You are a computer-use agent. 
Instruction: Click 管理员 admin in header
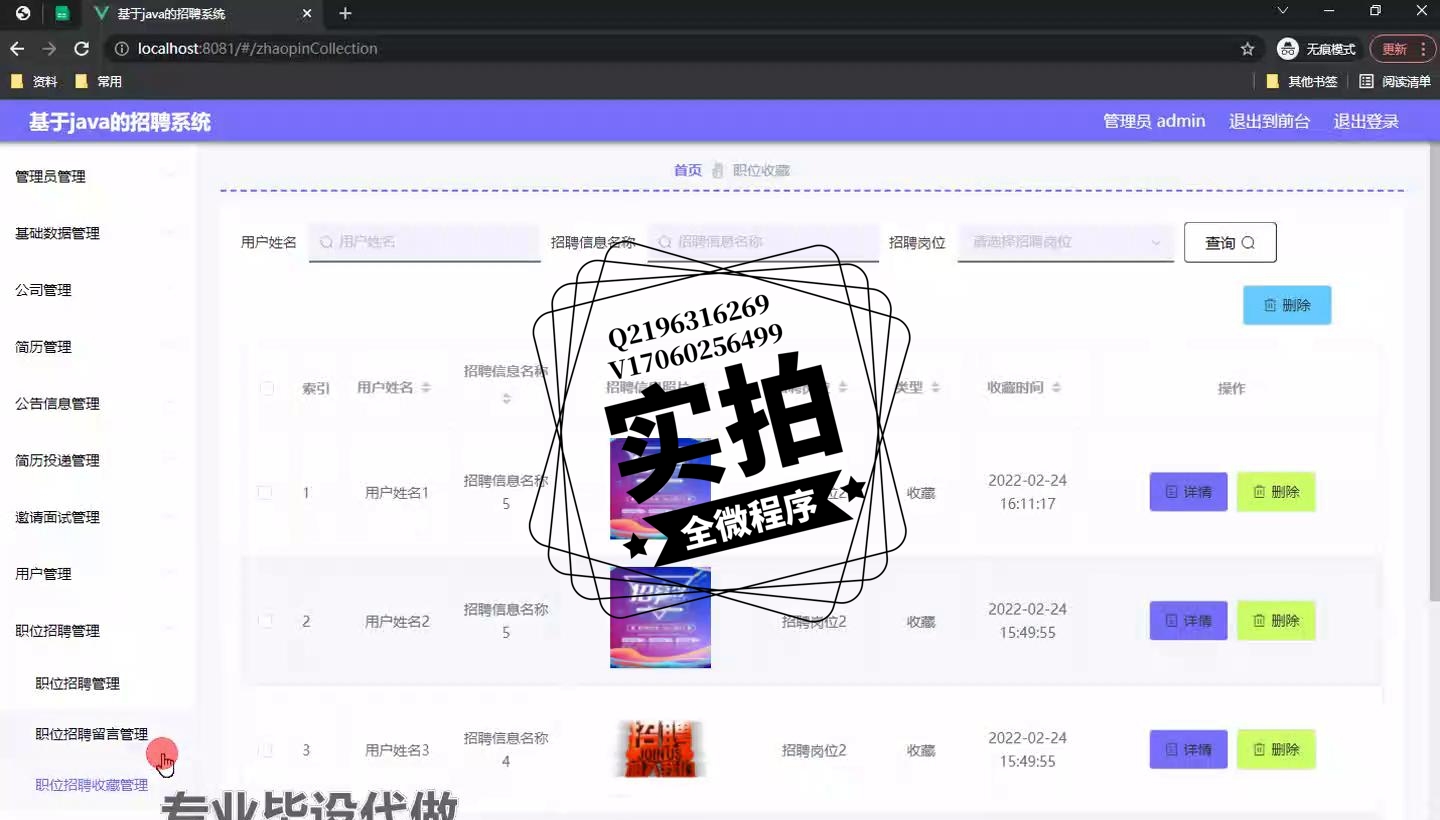[x=1154, y=121]
